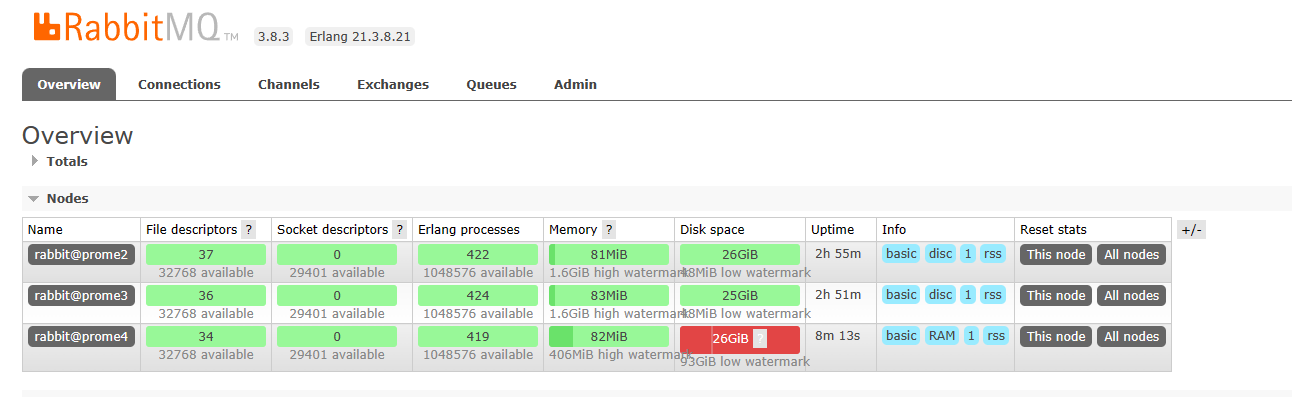
Task: Reset stats for This node on rabbit@prome2
Action: [1055, 254]
